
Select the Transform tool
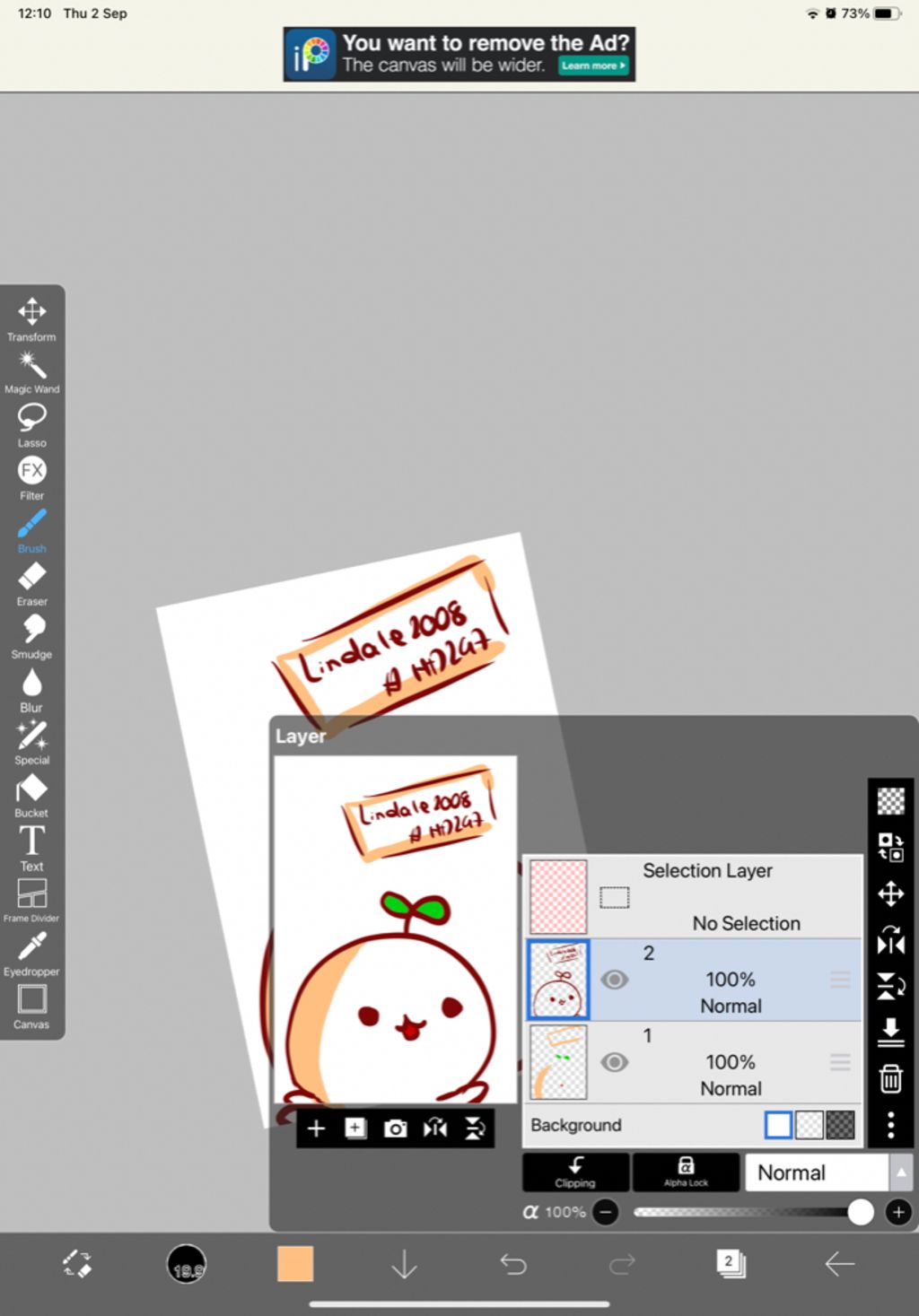point(32,318)
